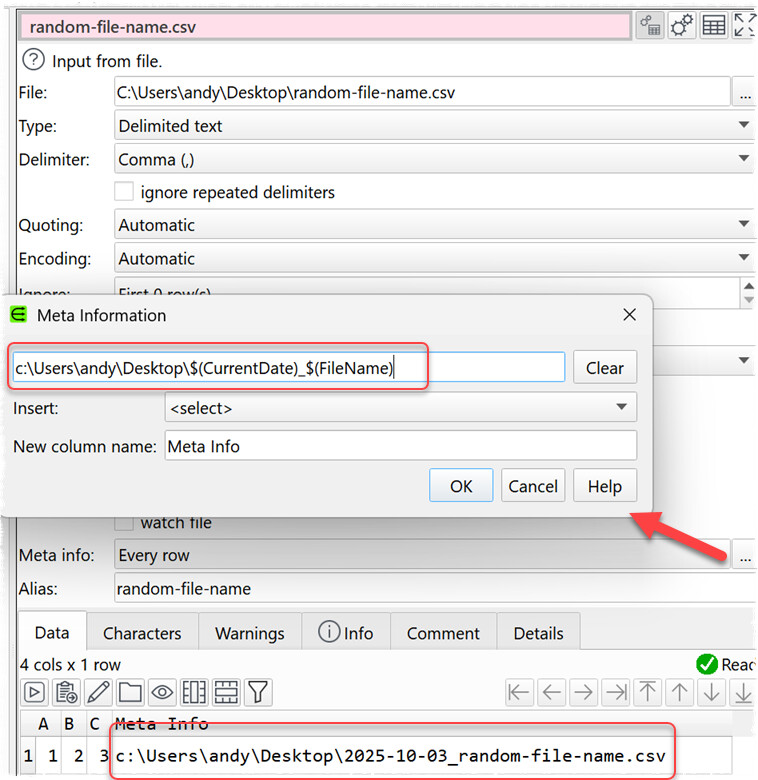This screenshot has height=780, width=758.
Task: Click the table grid icon at top
Action: (714, 26)
